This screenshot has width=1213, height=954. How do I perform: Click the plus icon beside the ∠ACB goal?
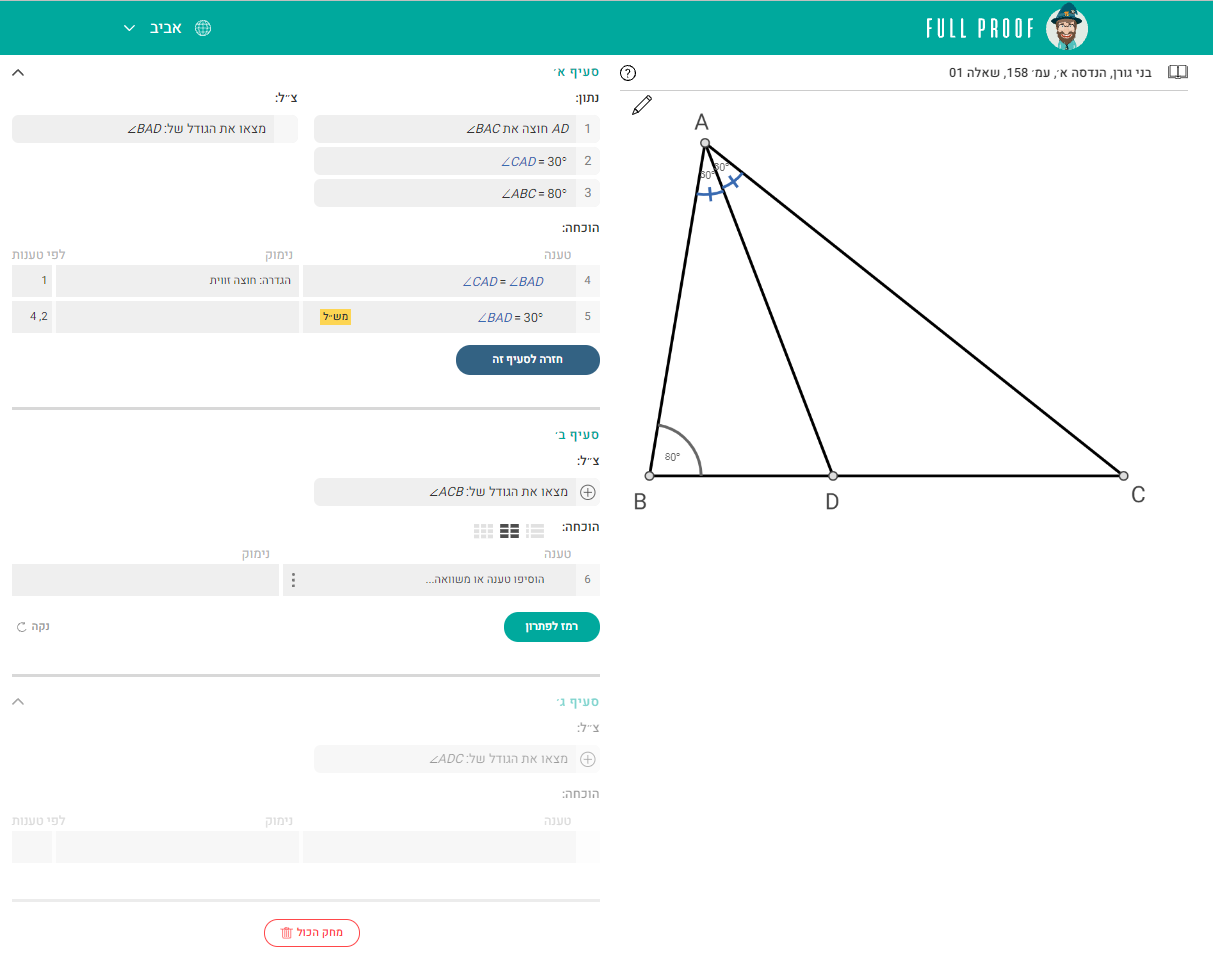click(588, 492)
